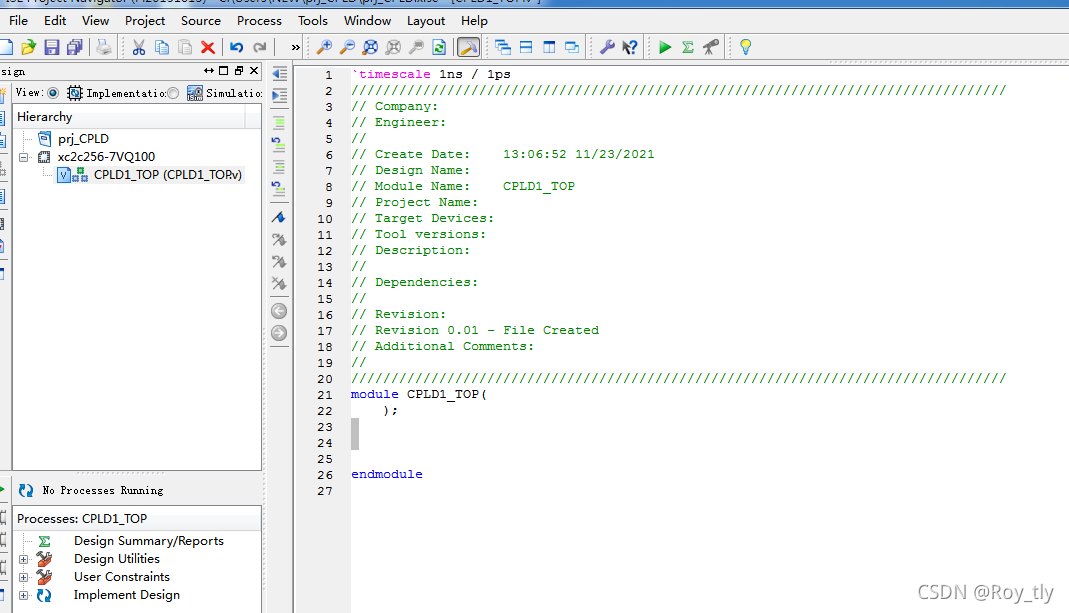1069x613 pixels.
Task: Select the Implementation view radio button
Action: pyautogui.click(x=53, y=93)
